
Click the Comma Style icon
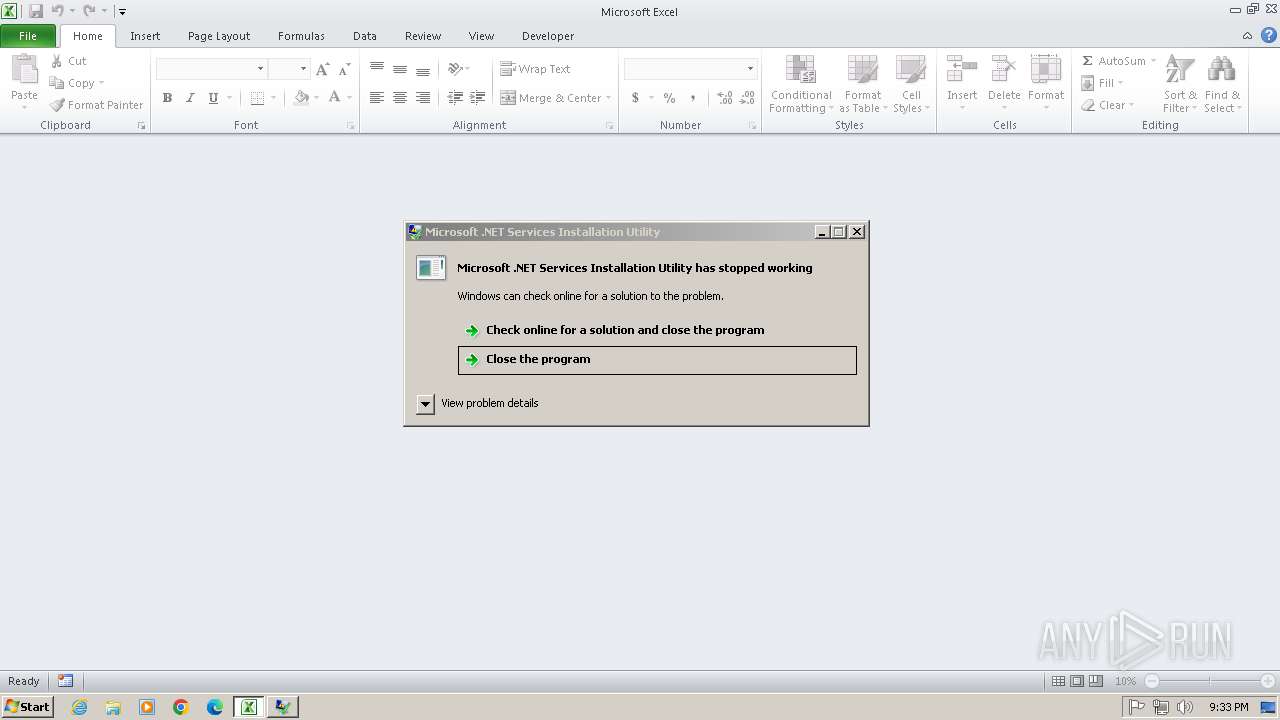tap(693, 98)
